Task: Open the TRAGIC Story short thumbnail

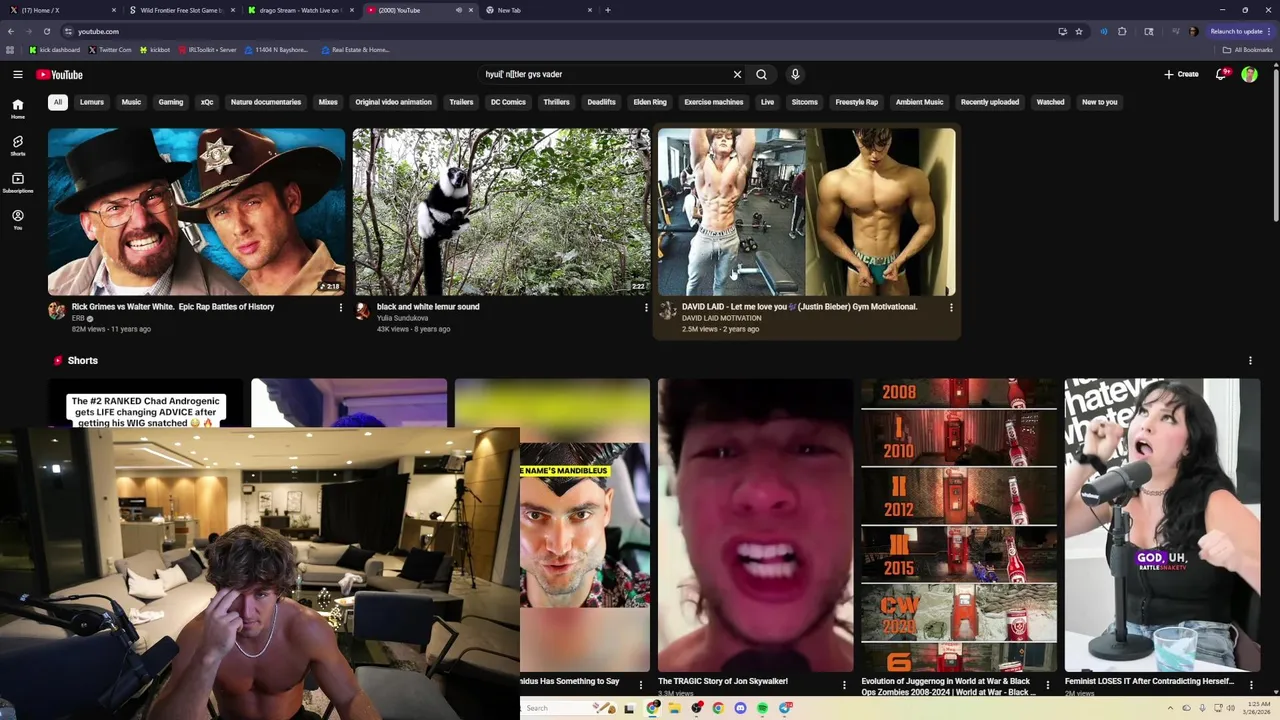Action: point(755,524)
